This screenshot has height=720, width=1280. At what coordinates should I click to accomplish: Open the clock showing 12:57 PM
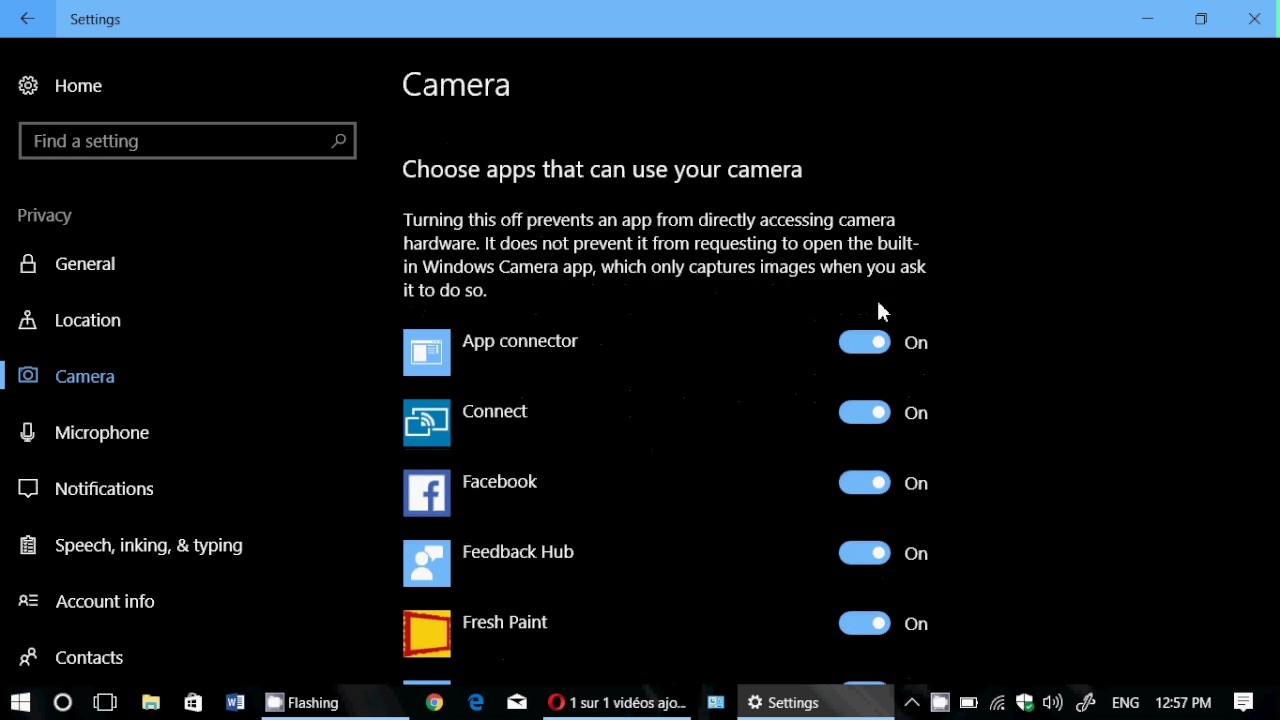click(1183, 702)
